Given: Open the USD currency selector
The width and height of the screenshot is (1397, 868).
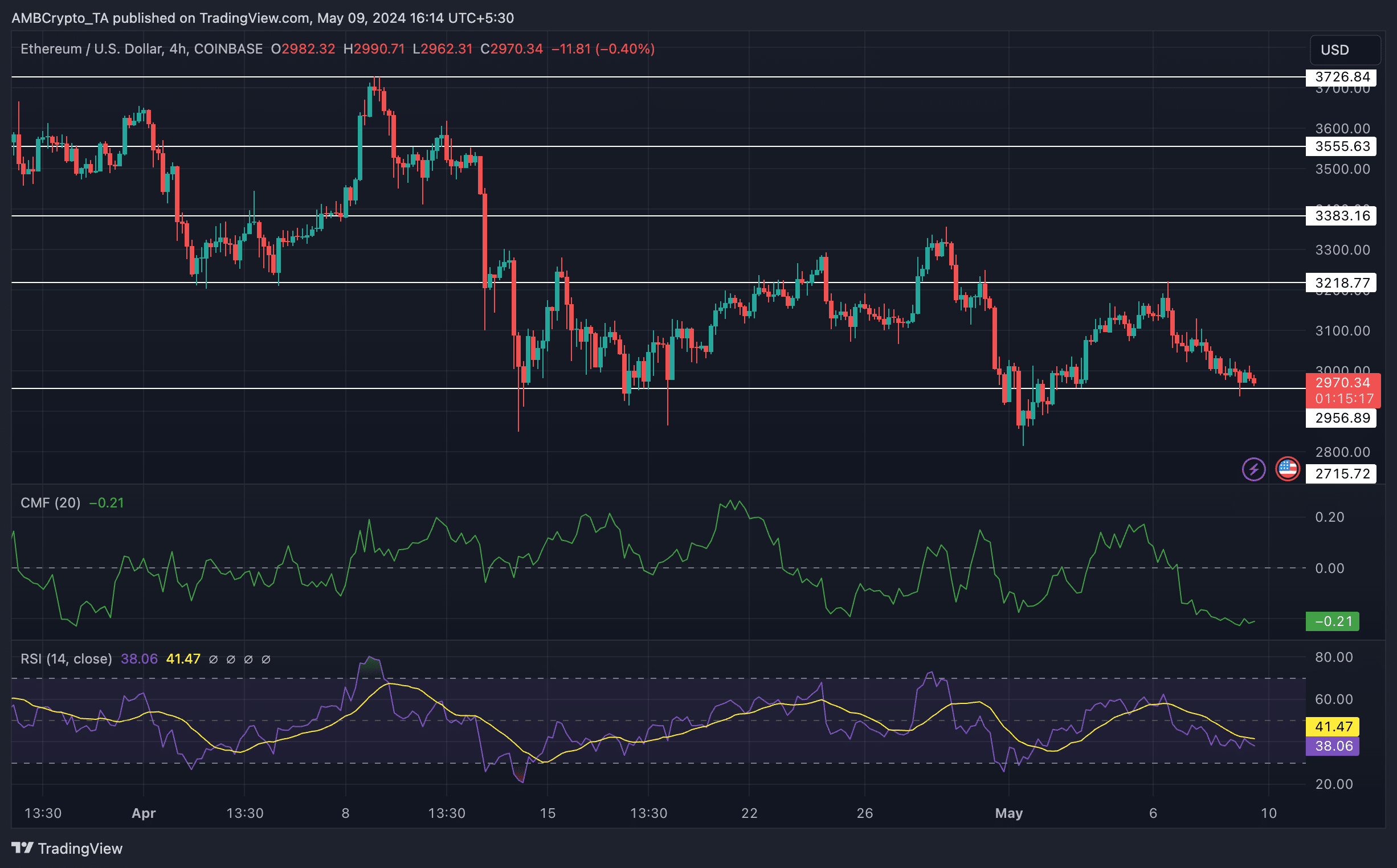Looking at the screenshot, I should [x=1345, y=50].
